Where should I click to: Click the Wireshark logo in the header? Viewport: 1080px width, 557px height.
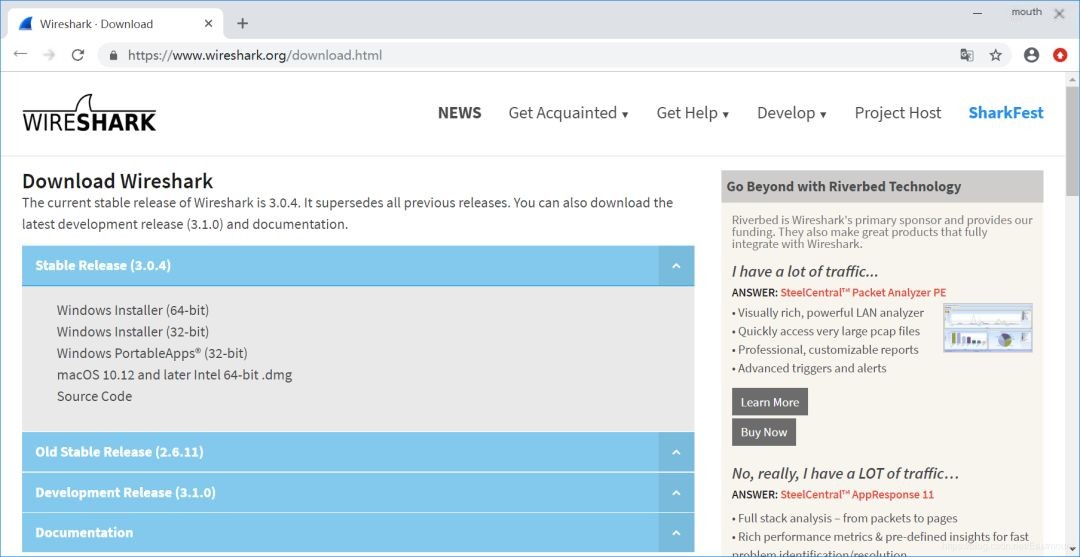pos(89,113)
